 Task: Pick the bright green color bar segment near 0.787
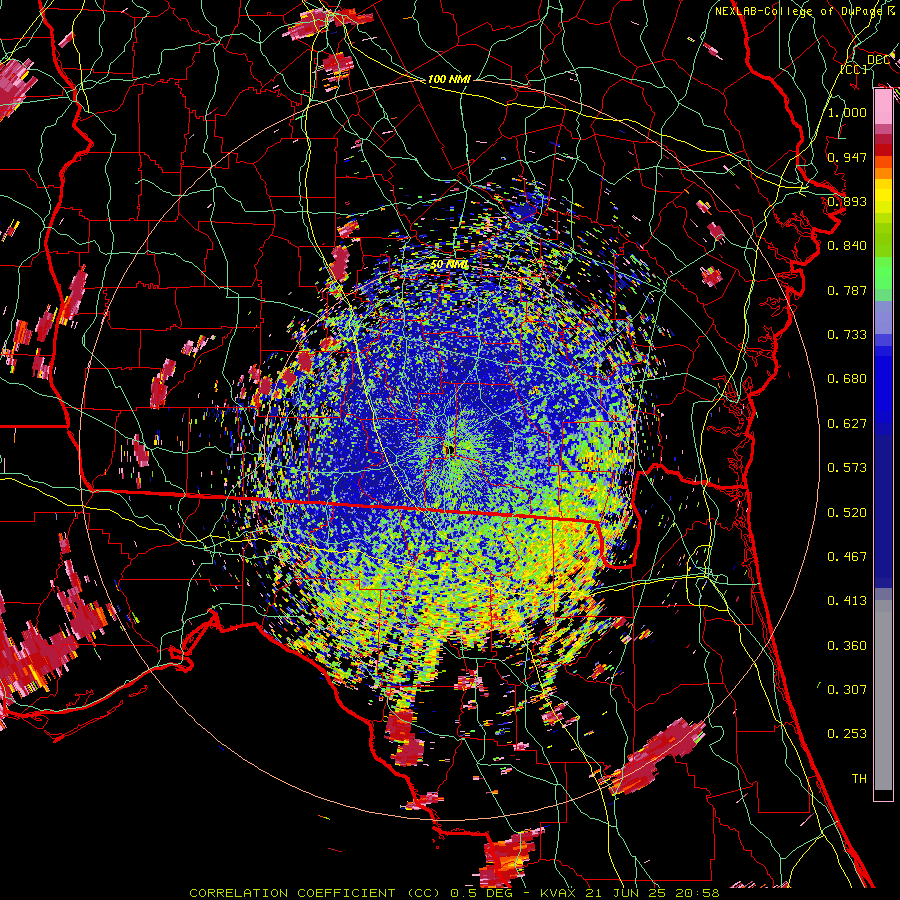pos(883,274)
